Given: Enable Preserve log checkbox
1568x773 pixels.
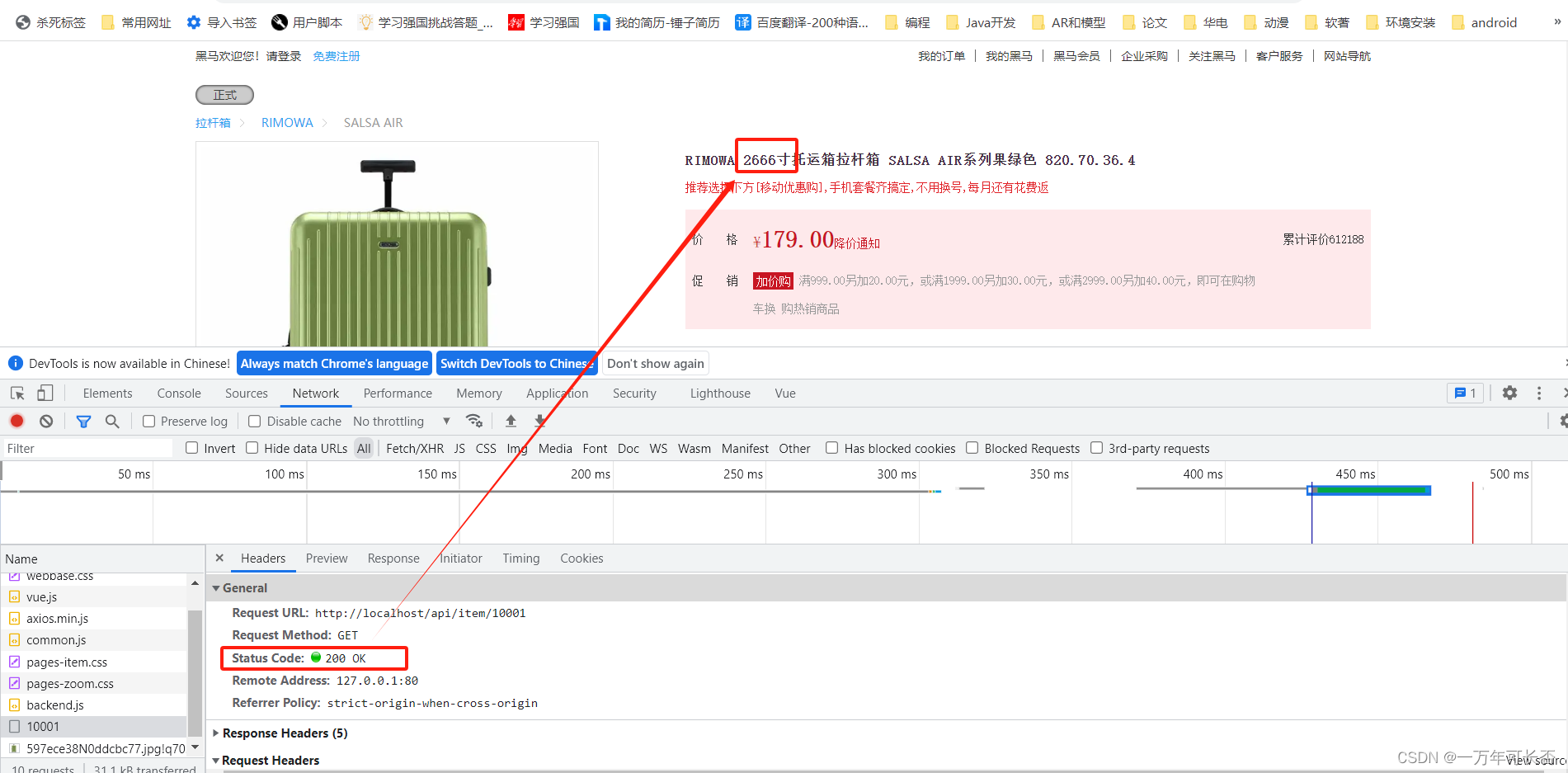Looking at the screenshot, I should (x=149, y=421).
